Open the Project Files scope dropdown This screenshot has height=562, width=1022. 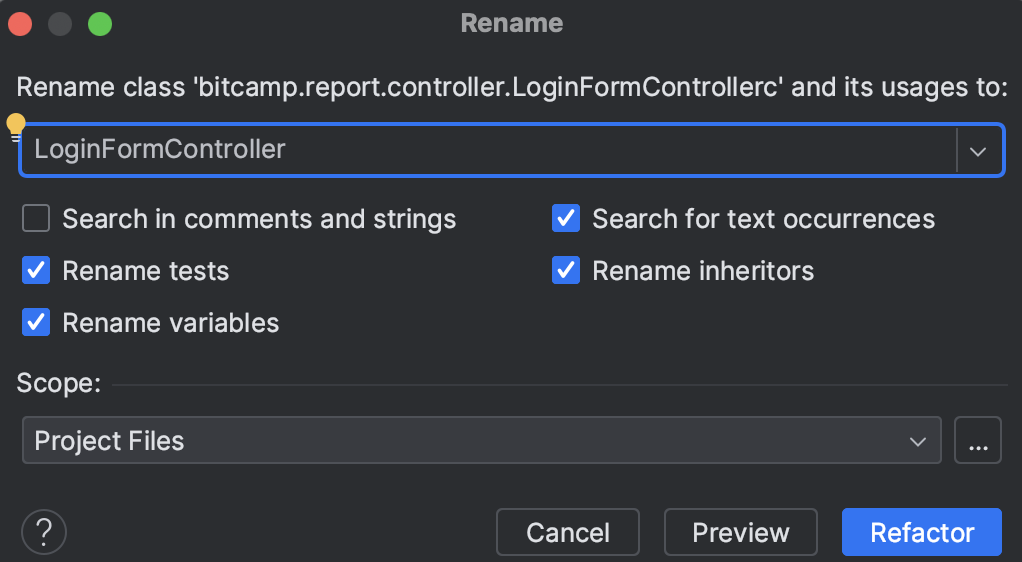(x=481, y=441)
